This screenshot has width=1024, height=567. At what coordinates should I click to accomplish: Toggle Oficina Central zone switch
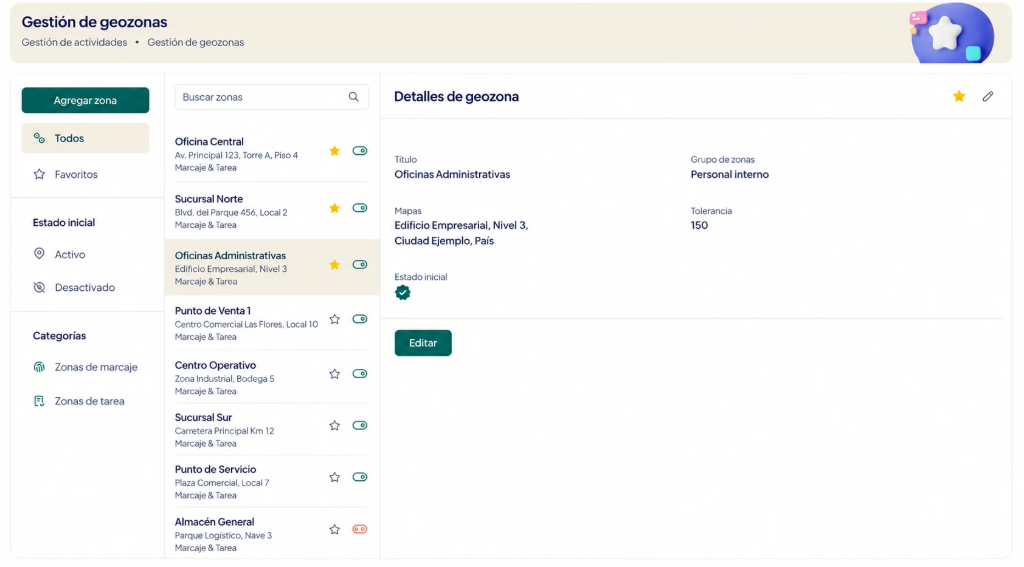coord(360,151)
